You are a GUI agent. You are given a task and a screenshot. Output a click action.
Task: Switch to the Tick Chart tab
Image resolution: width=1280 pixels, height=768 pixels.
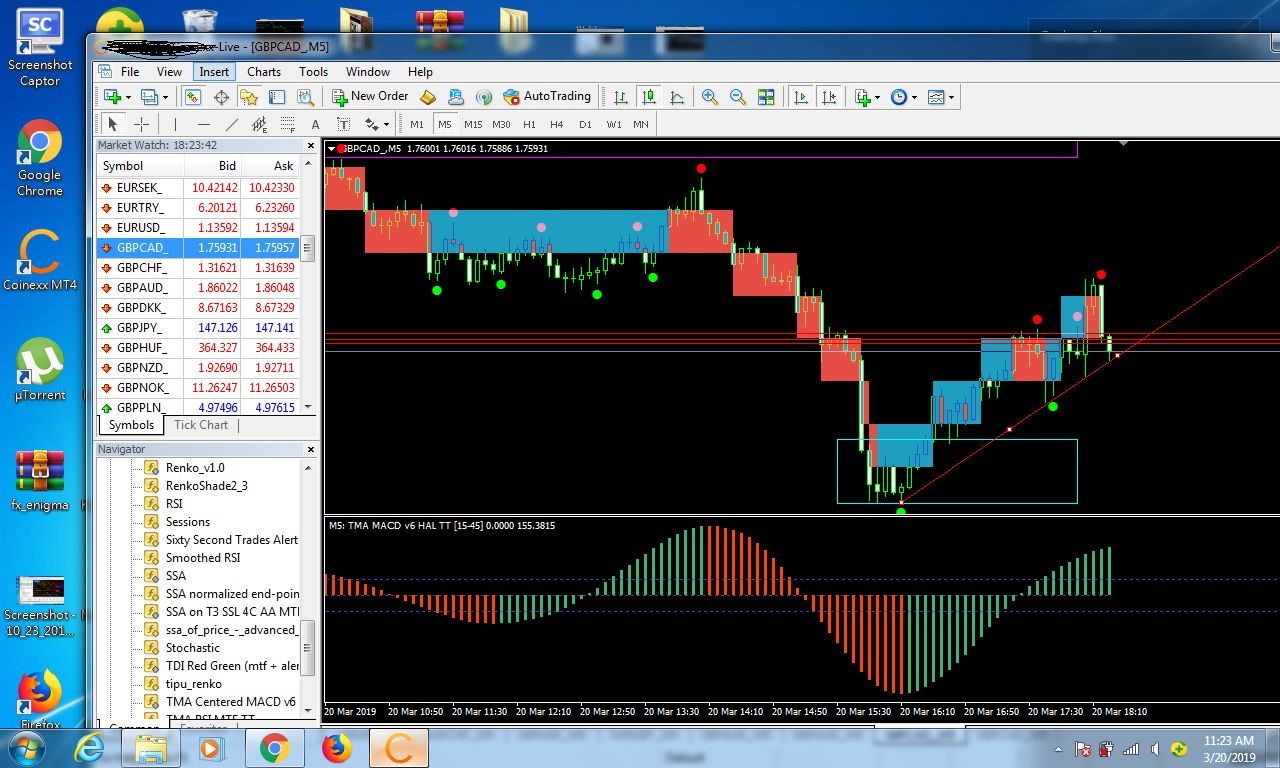pos(201,425)
